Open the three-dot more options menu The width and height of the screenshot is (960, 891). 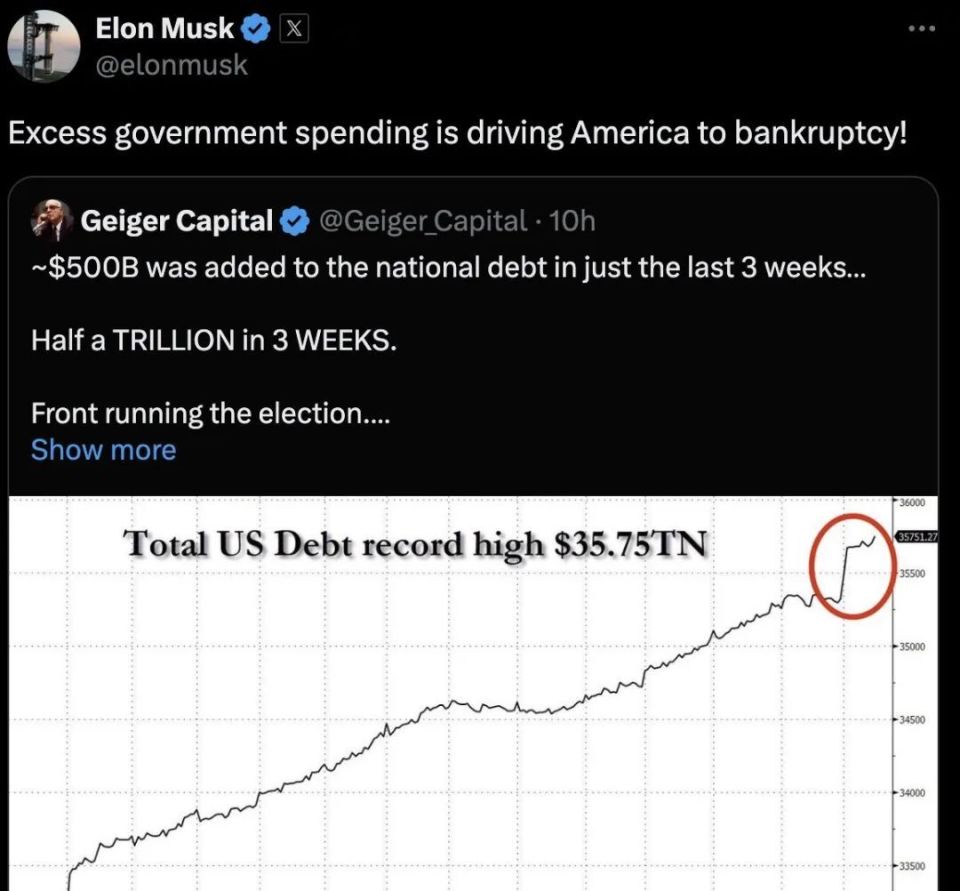pos(919,28)
